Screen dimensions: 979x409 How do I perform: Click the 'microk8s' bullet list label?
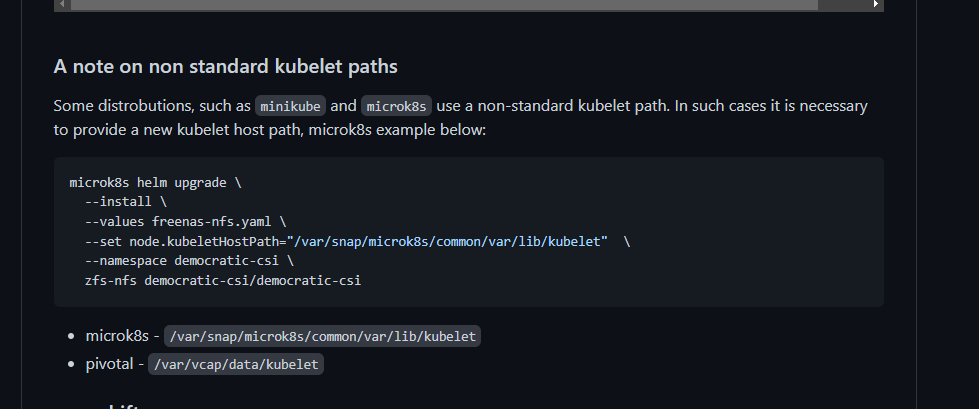[117, 335]
